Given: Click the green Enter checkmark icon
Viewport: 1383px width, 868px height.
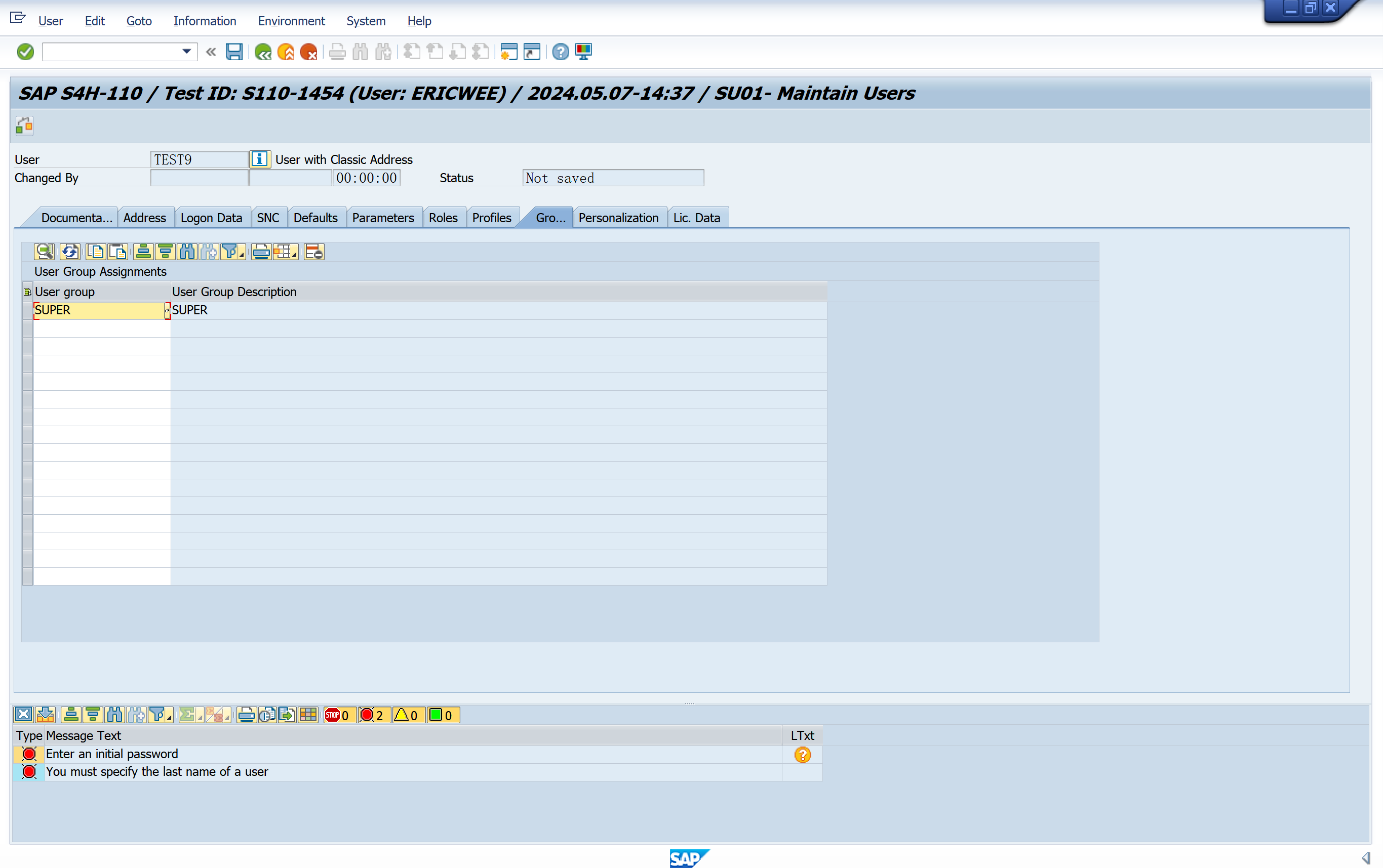Looking at the screenshot, I should pos(25,52).
